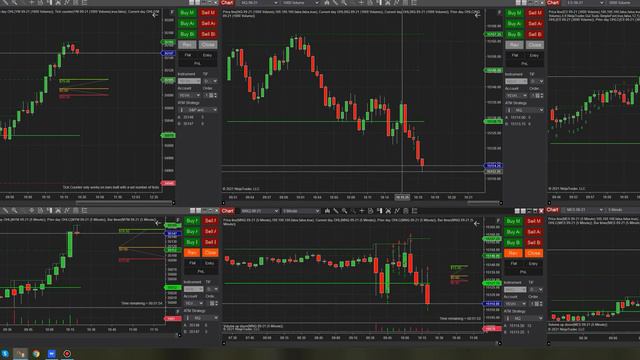Click Sell M in top-center Chart Trader
Viewport: 640px width, 360px height.
tap(535, 13)
